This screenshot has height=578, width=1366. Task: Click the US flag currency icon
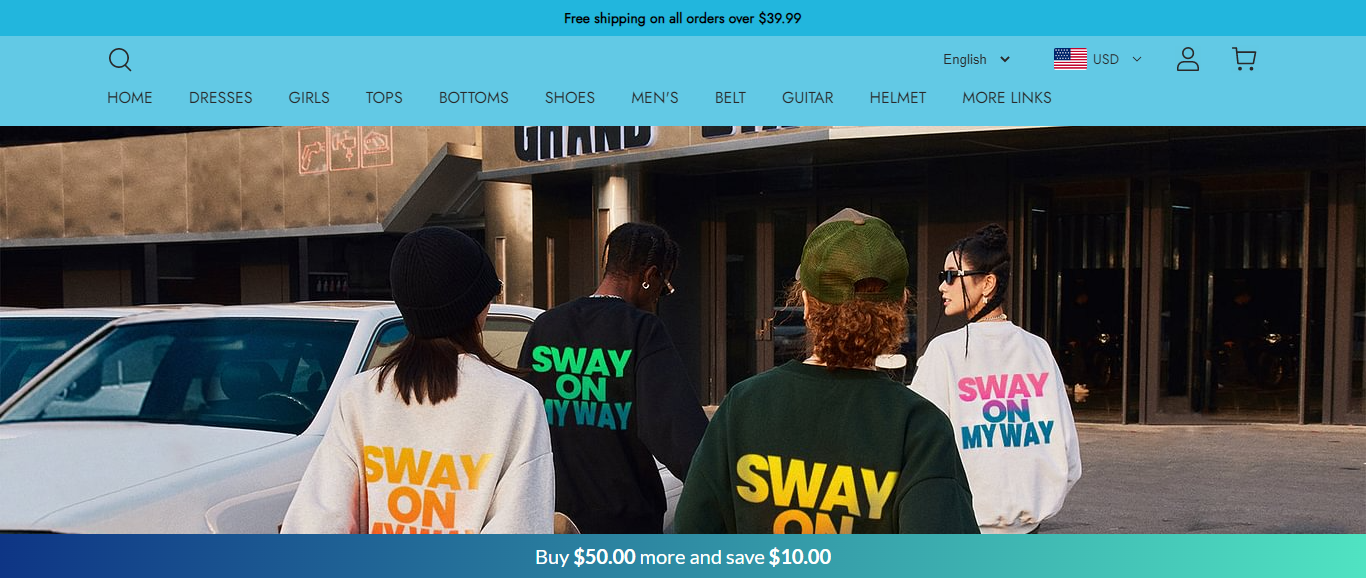click(1070, 59)
